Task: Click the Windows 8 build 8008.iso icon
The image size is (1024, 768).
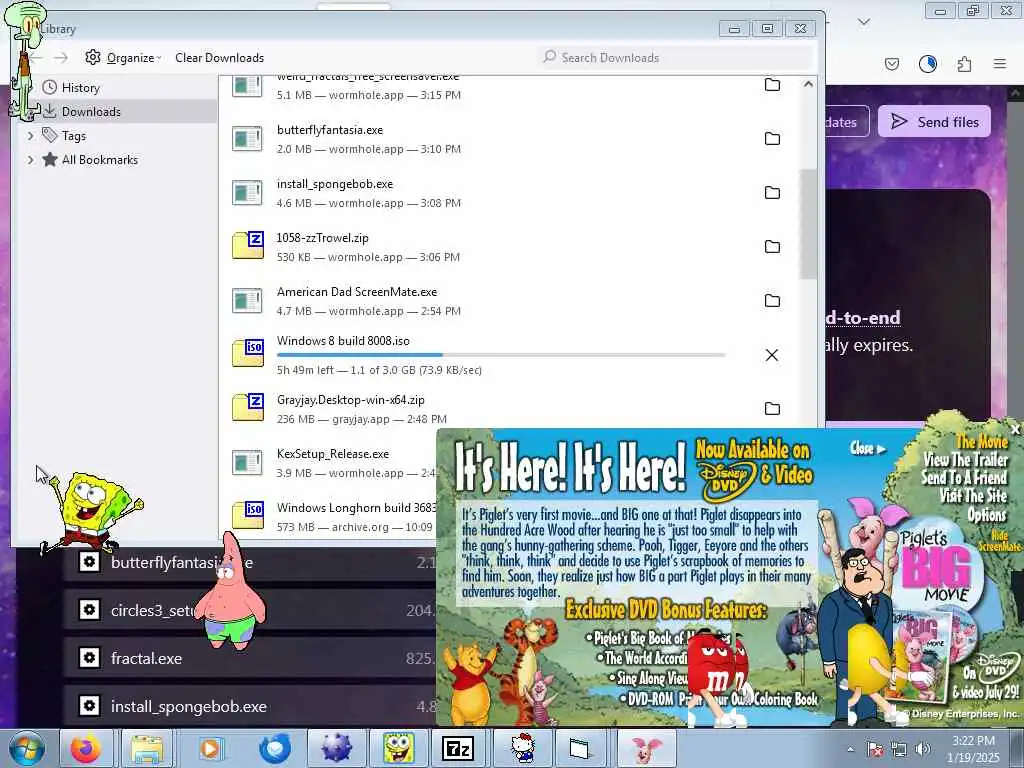Action: click(248, 353)
